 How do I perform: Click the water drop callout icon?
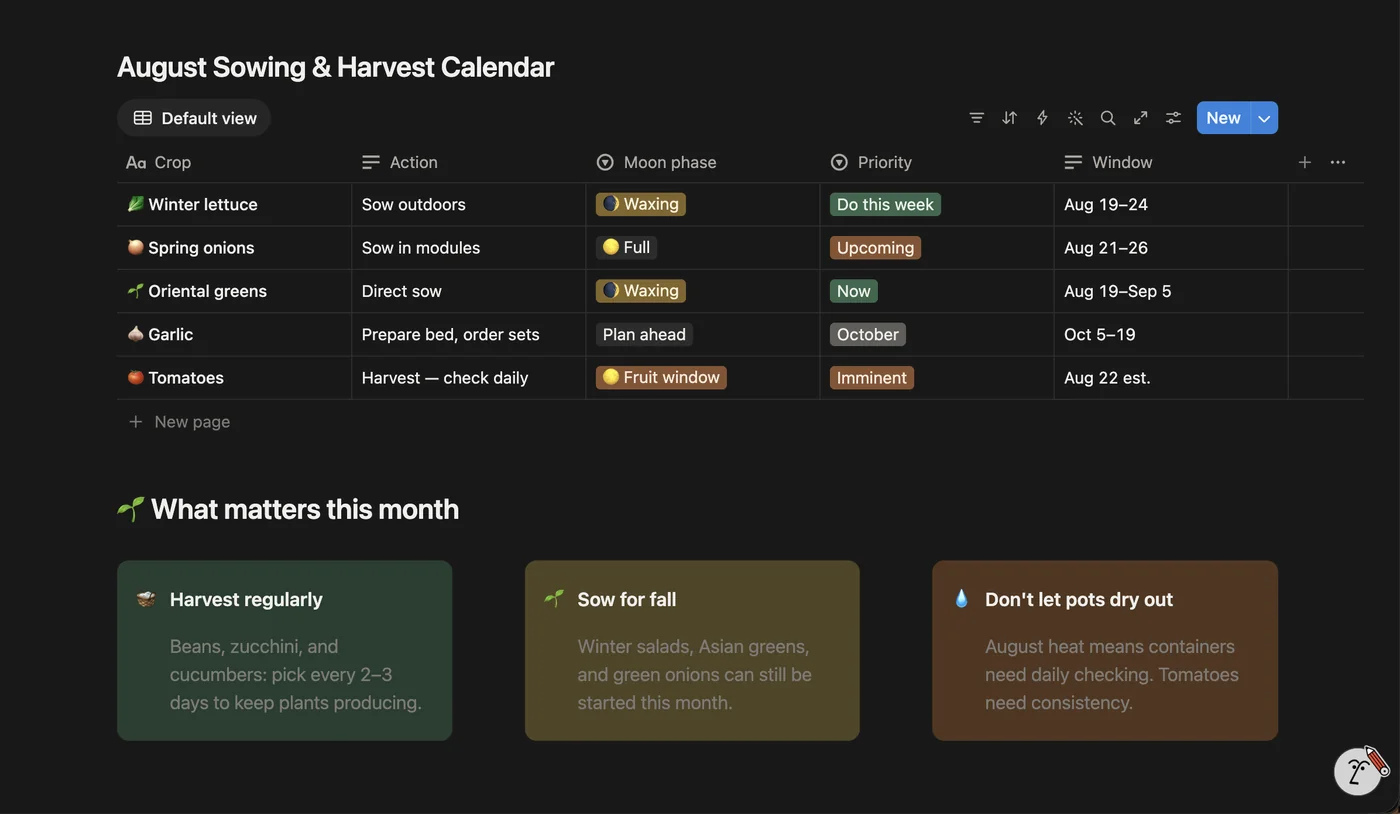(961, 599)
